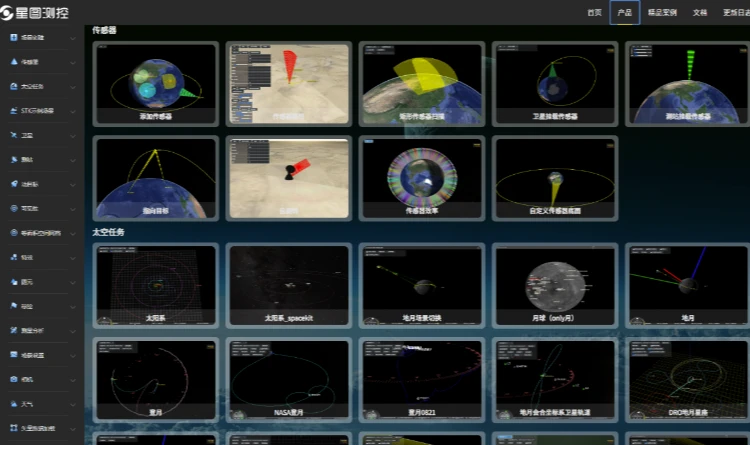Open the 文档 navigation link
The image size is (750, 450).
[x=700, y=13]
